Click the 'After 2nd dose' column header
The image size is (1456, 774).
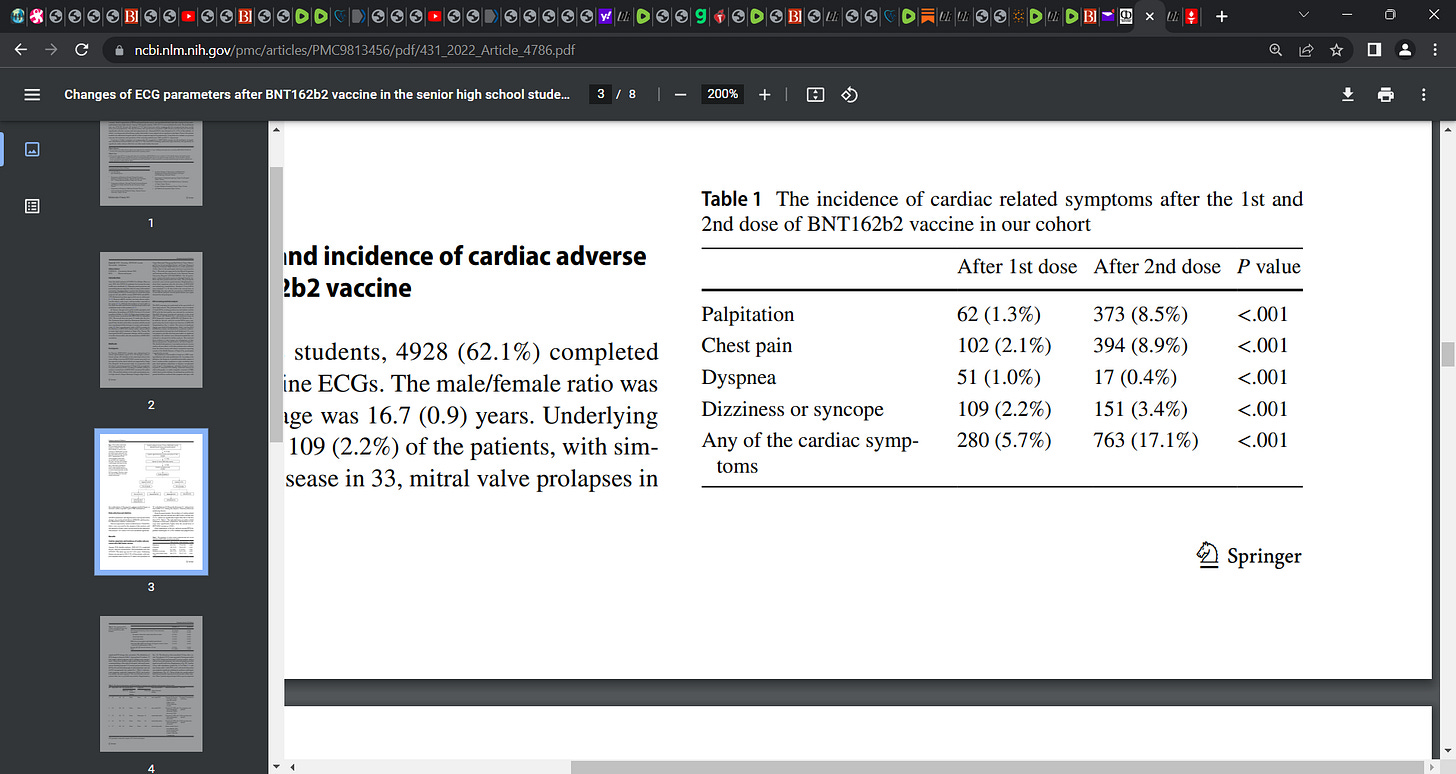click(1157, 267)
